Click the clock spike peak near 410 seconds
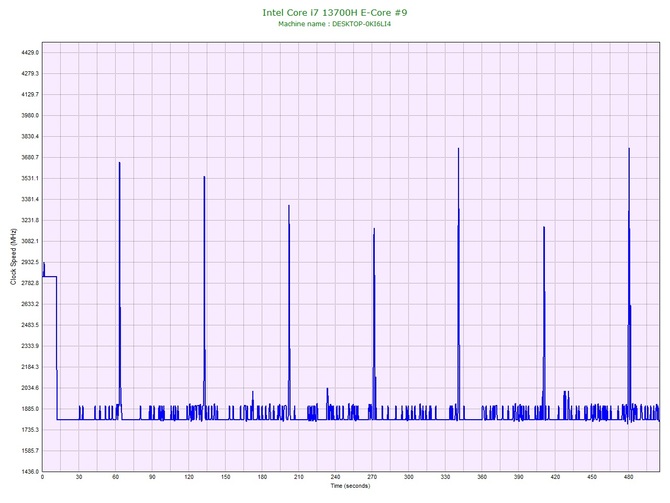This screenshot has width=670, height=503. pos(544,227)
